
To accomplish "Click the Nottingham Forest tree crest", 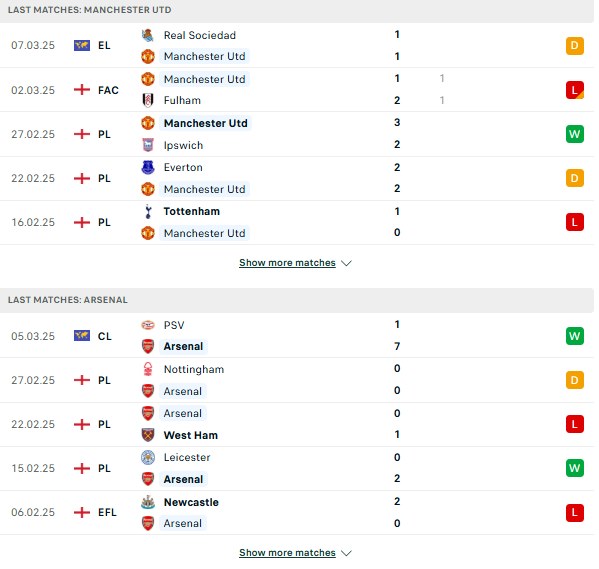I will pyautogui.click(x=148, y=369).
